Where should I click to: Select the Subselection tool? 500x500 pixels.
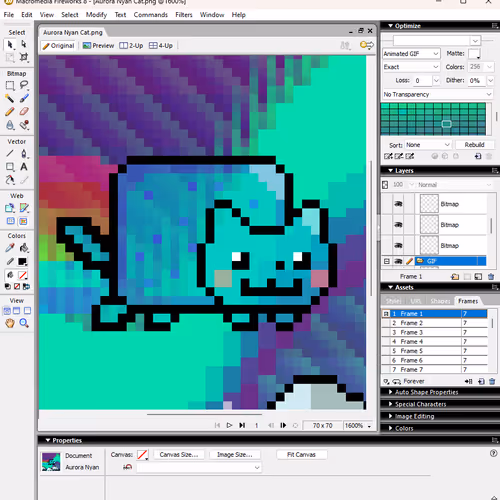point(24,44)
